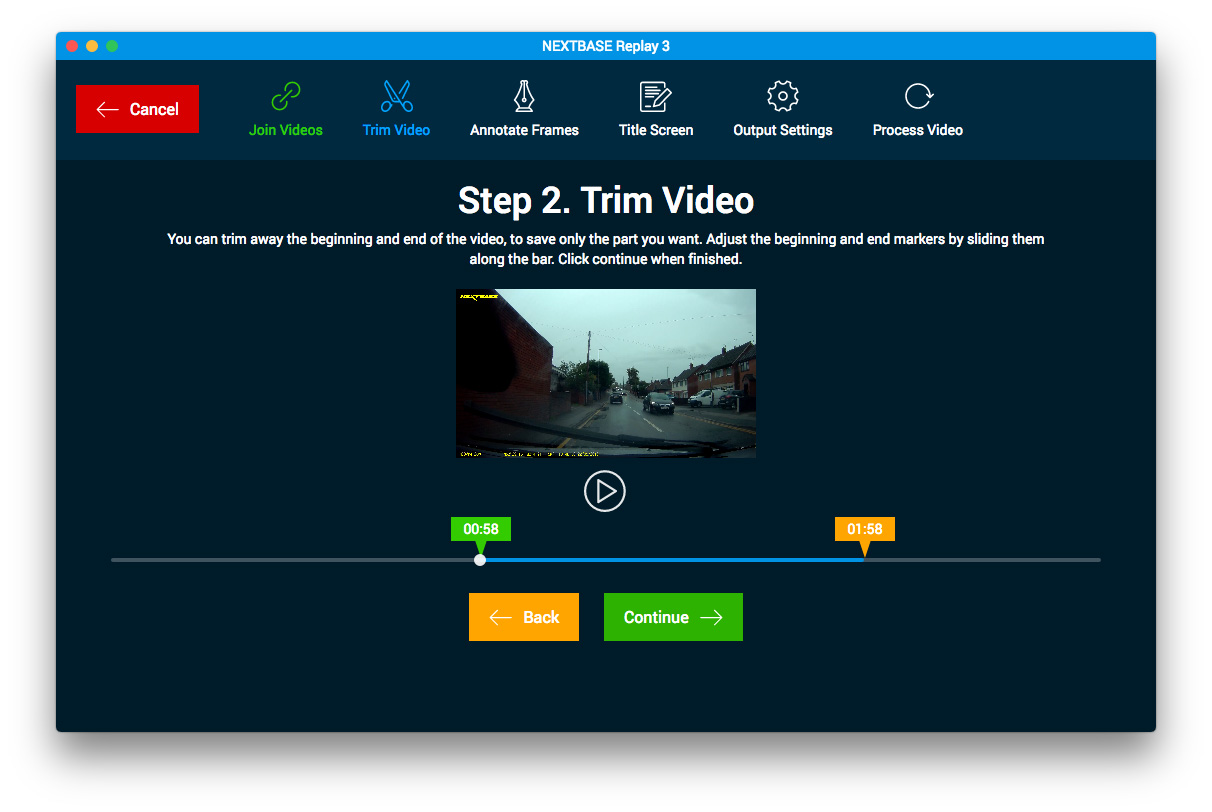Click the Title Screen notepad icon
The width and height of the screenshot is (1212, 812).
656,96
